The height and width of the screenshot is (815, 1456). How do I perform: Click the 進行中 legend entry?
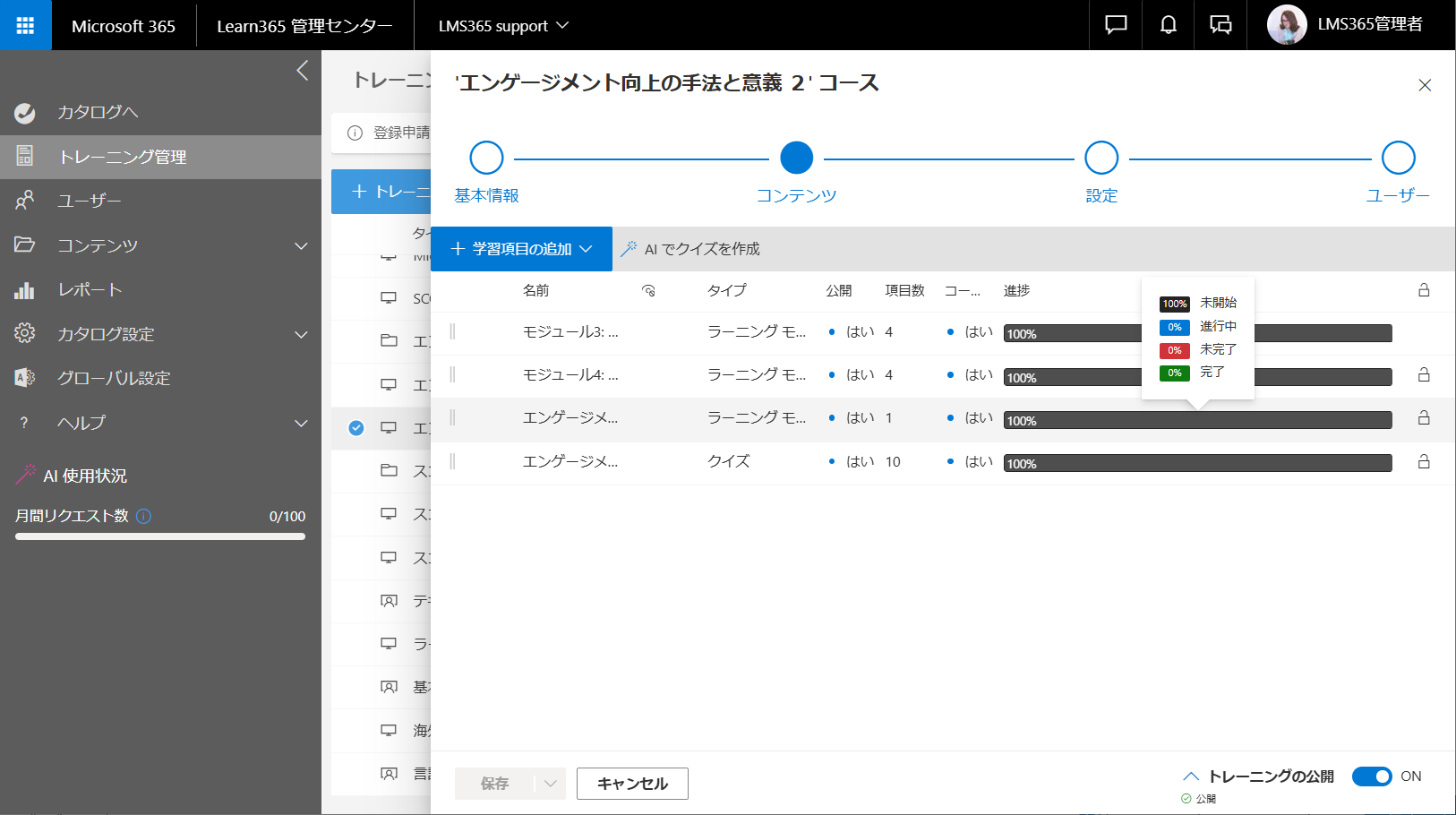click(x=1198, y=327)
